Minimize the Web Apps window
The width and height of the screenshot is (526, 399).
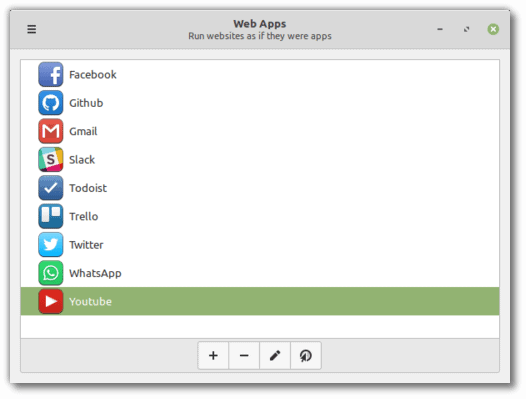coord(440,29)
